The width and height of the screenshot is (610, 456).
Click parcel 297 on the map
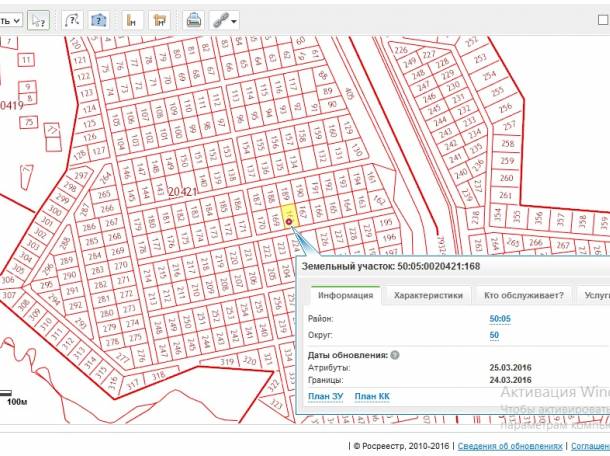click(x=81, y=175)
